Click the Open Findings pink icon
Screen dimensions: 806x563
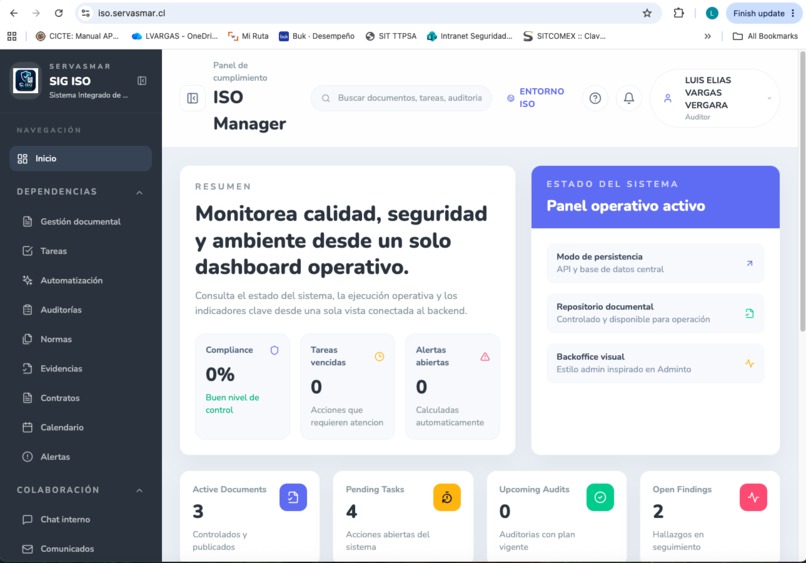753,497
